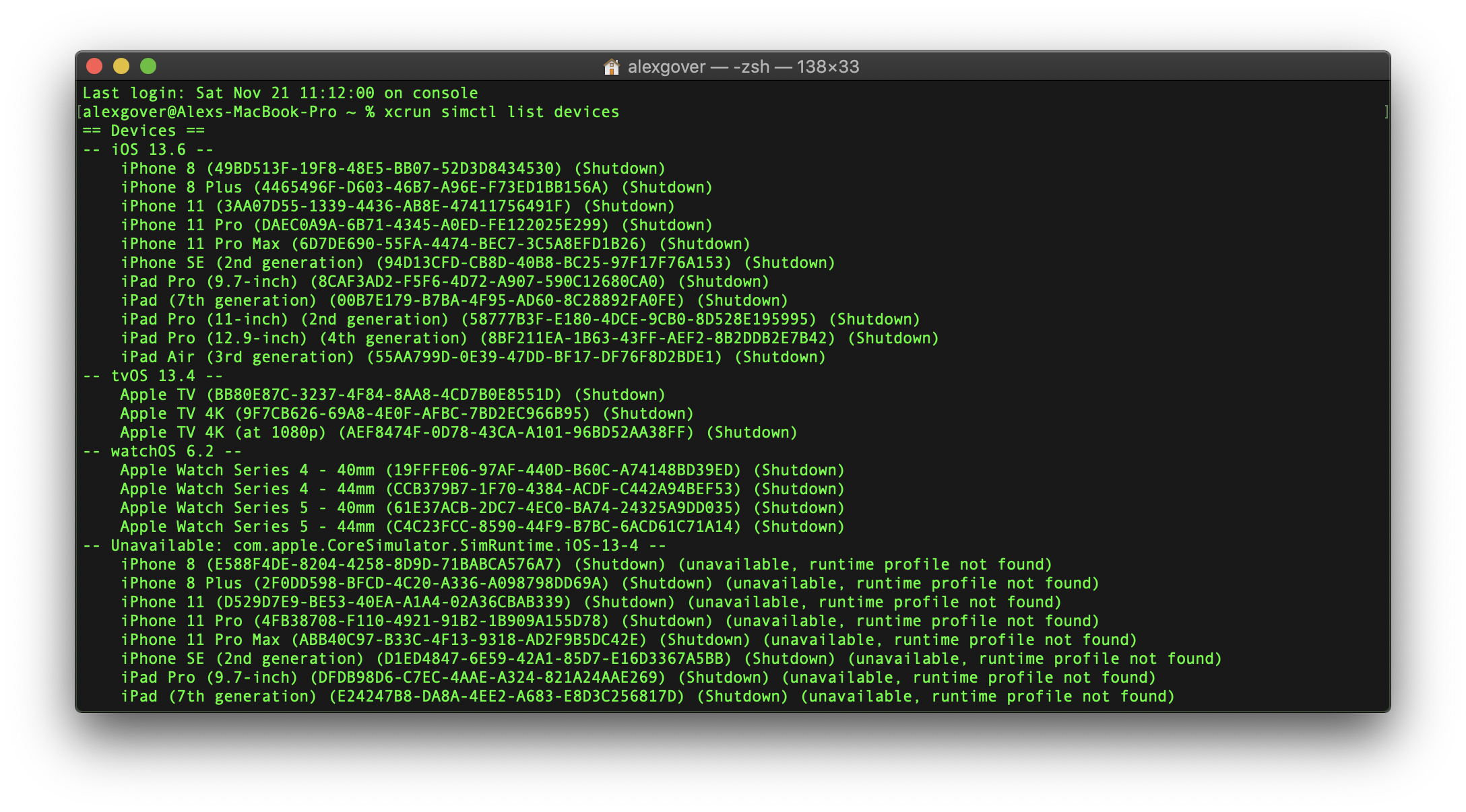Click the '-- tvOS 13.4 --' section header
Viewport: 1466px width, 812px height.
click(x=153, y=376)
